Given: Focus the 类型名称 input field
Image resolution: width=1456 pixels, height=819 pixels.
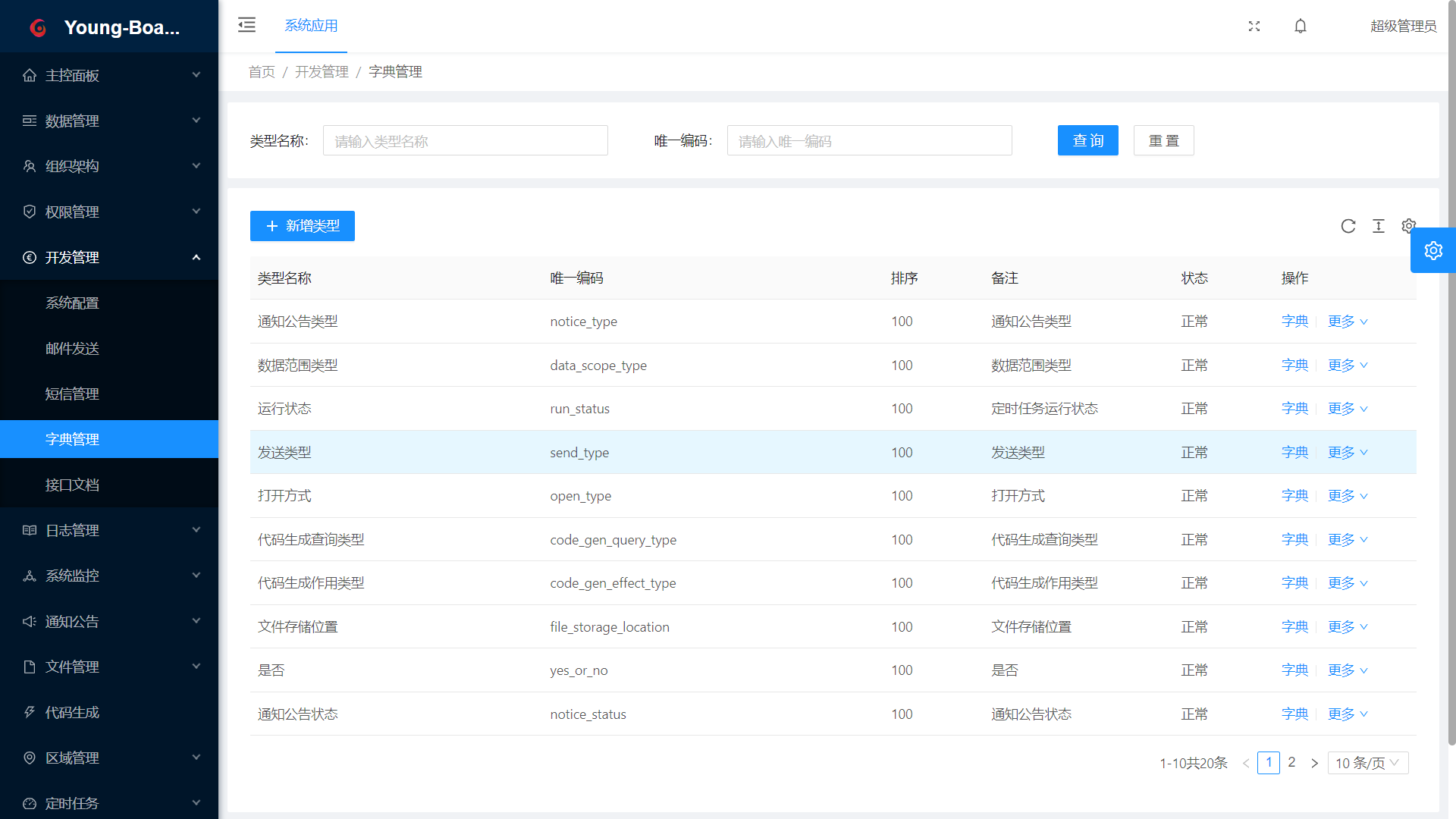Looking at the screenshot, I should [x=465, y=141].
